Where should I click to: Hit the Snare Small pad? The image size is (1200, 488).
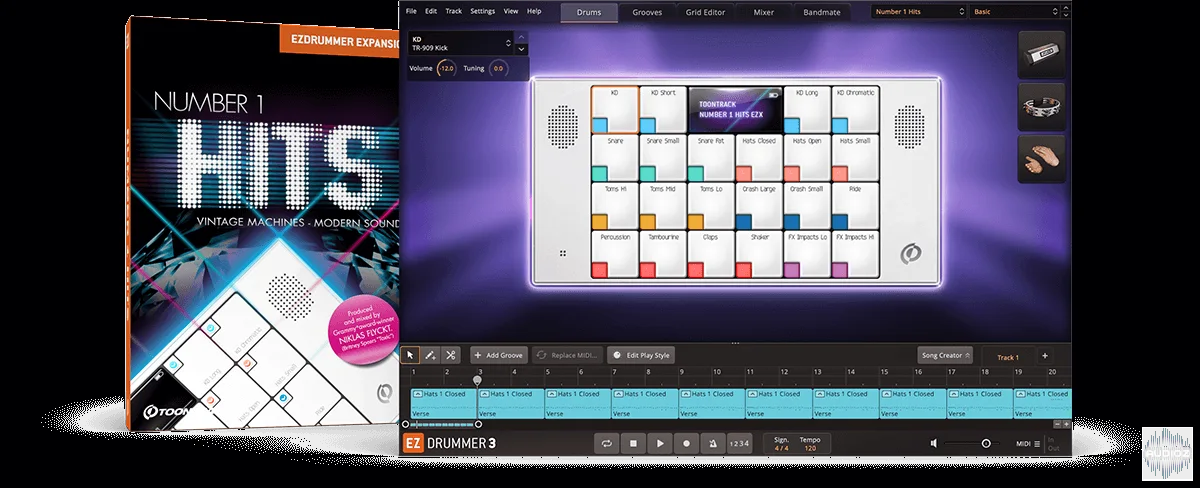coord(662,157)
